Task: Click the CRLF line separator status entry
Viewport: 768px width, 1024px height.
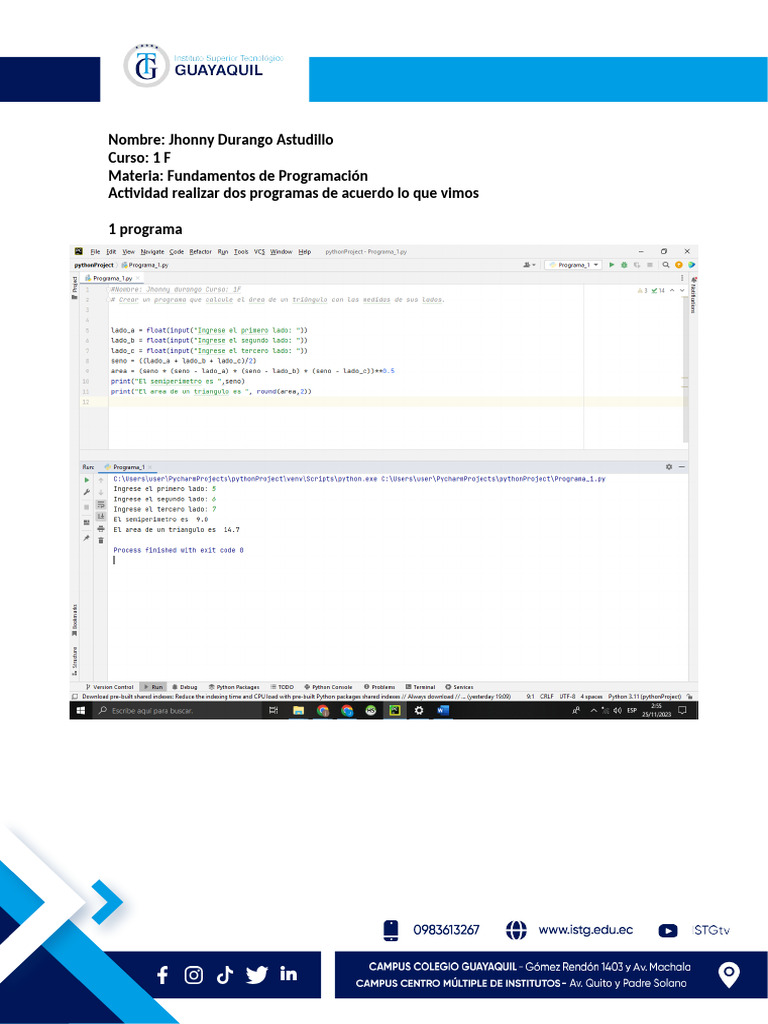Action: coord(547,696)
